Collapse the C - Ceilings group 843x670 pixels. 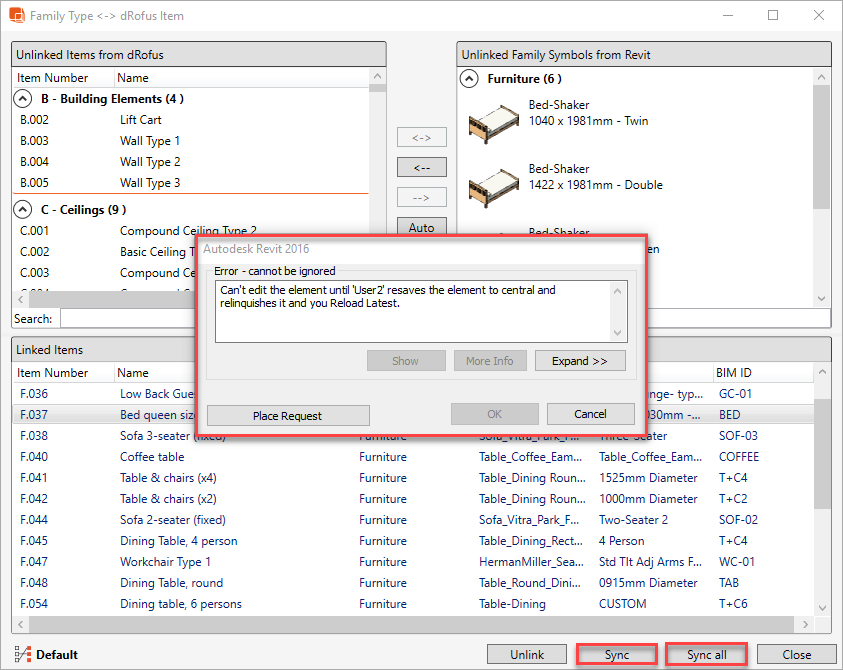(x=22, y=210)
